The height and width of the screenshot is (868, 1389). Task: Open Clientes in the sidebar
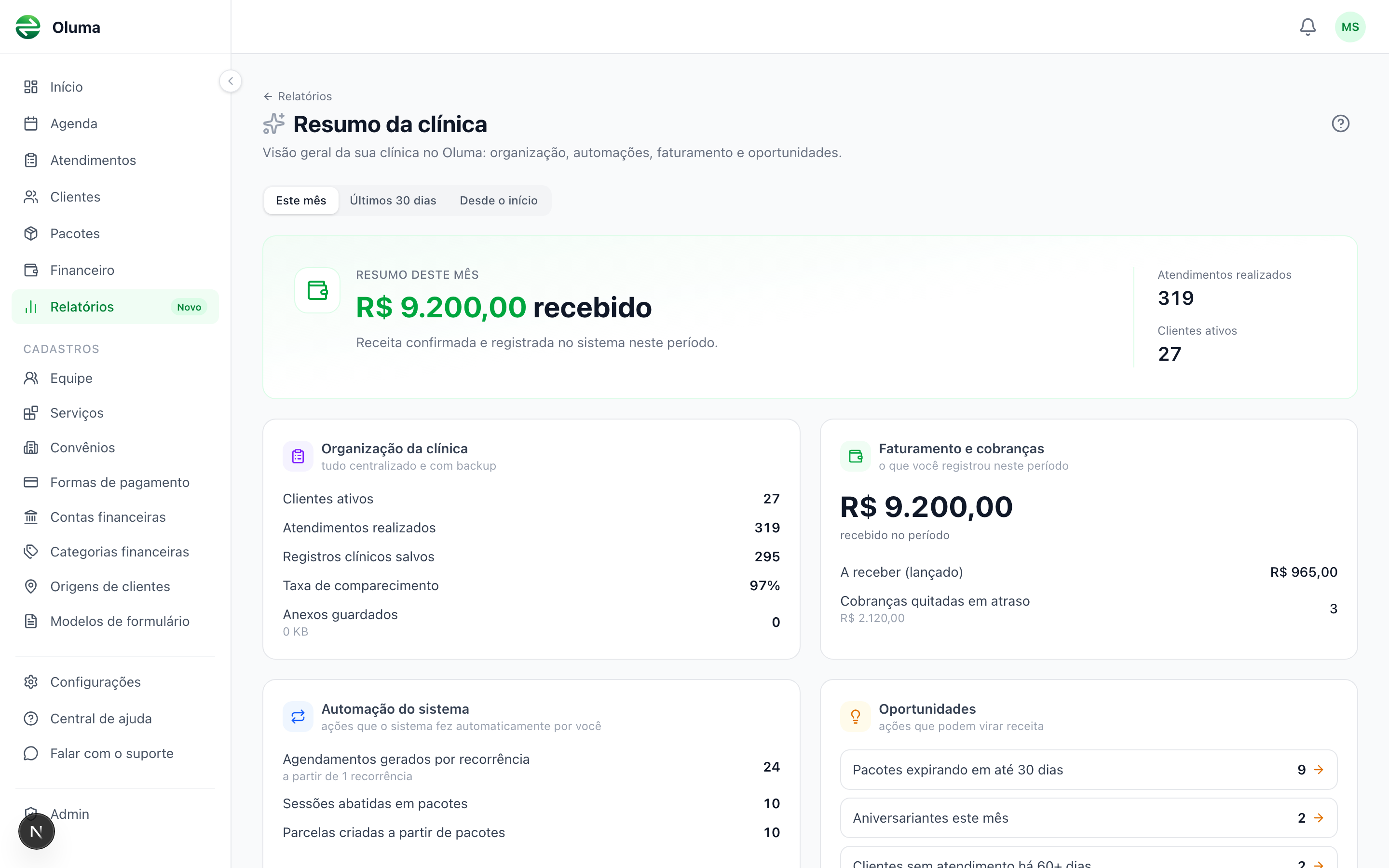click(x=115, y=197)
